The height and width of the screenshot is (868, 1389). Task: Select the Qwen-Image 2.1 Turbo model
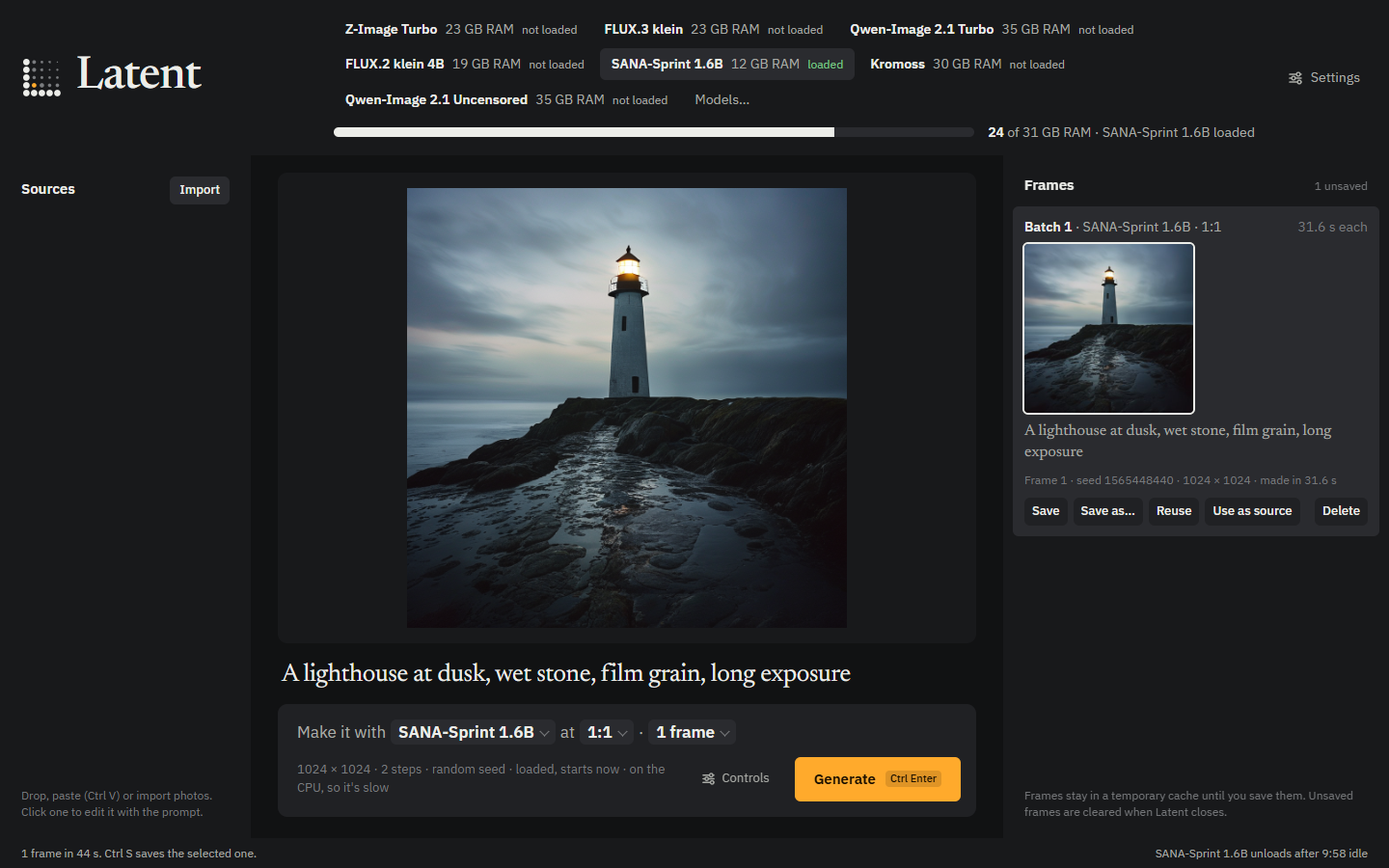[992, 30]
